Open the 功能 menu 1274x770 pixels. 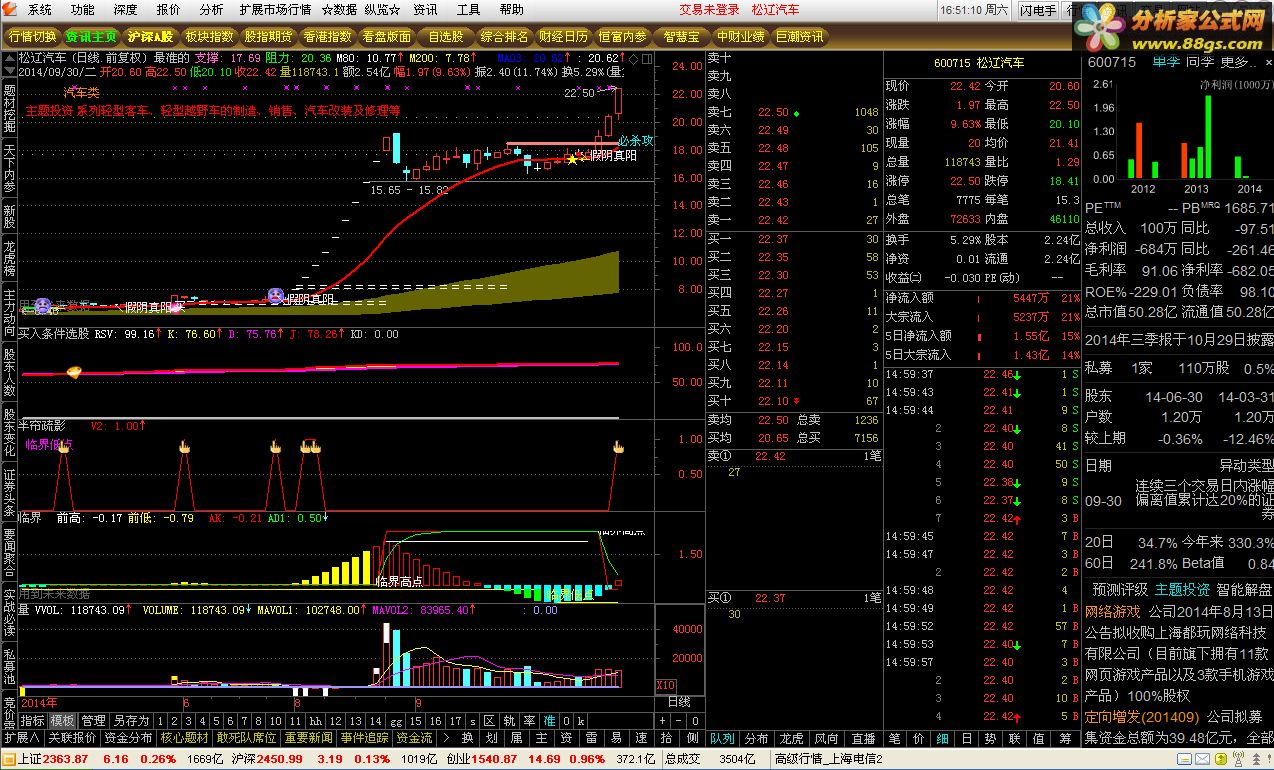83,10
